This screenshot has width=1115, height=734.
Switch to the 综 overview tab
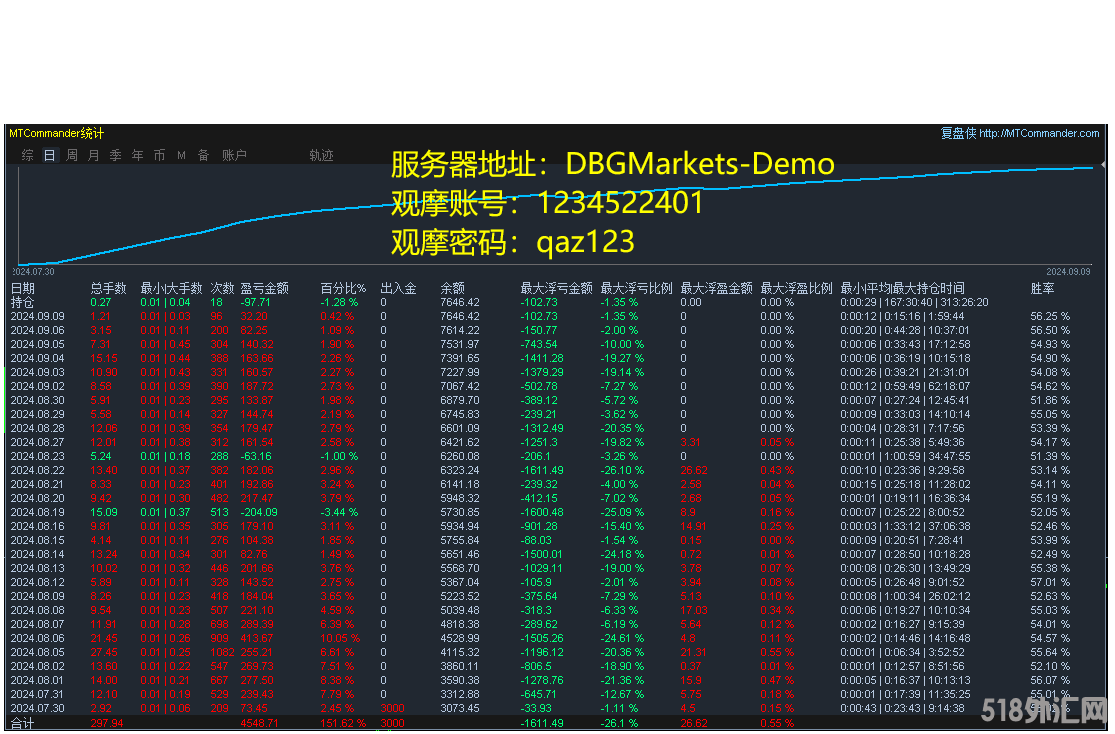(28, 155)
